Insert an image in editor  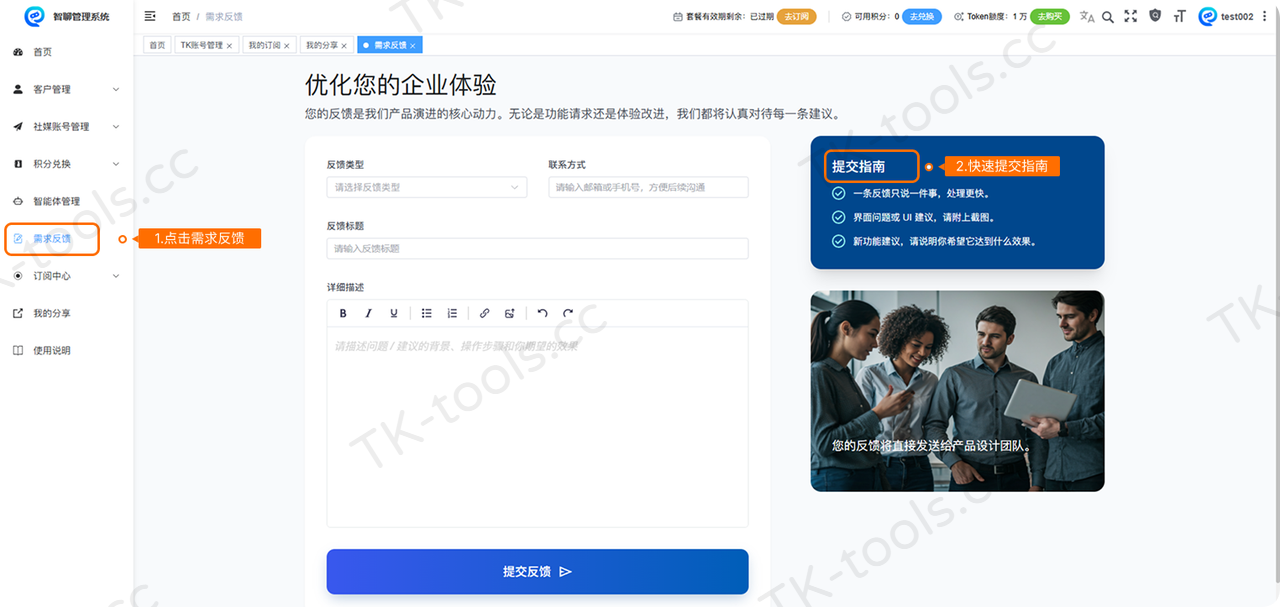(x=510, y=313)
